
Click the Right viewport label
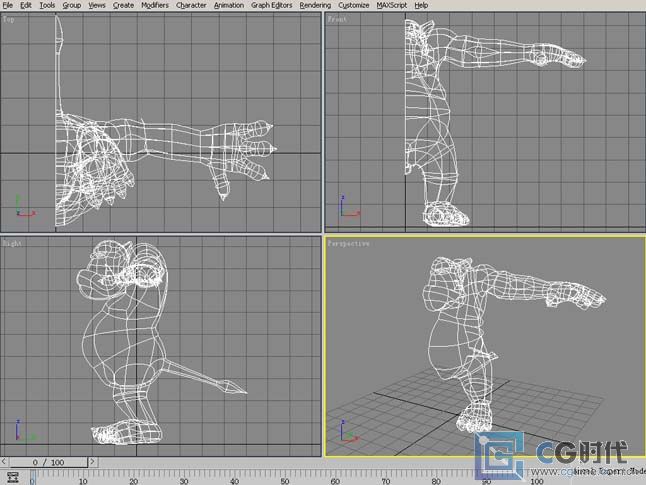pyautogui.click(x=12, y=243)
